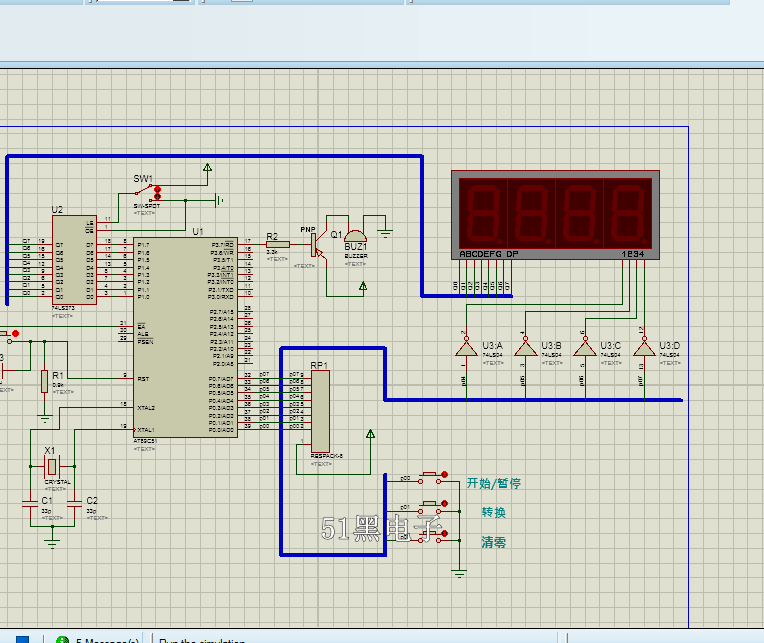The height and width of the screenshot is (643, 764).
Task: Click the LE pin name on U2
Action: 90,223
